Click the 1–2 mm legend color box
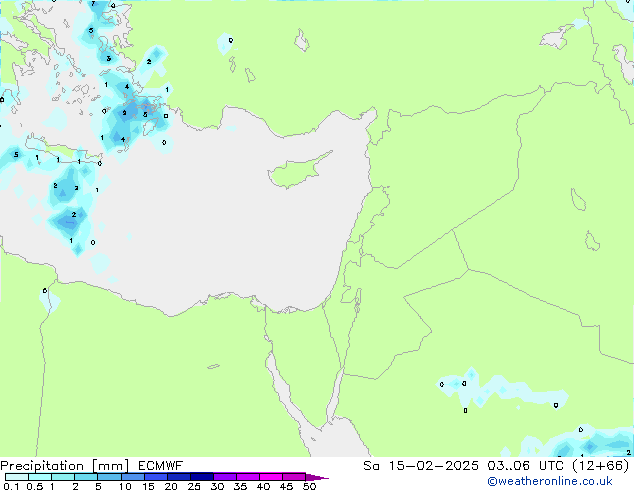Viewport: 634px width, 490px height. (x=63, y=477)
